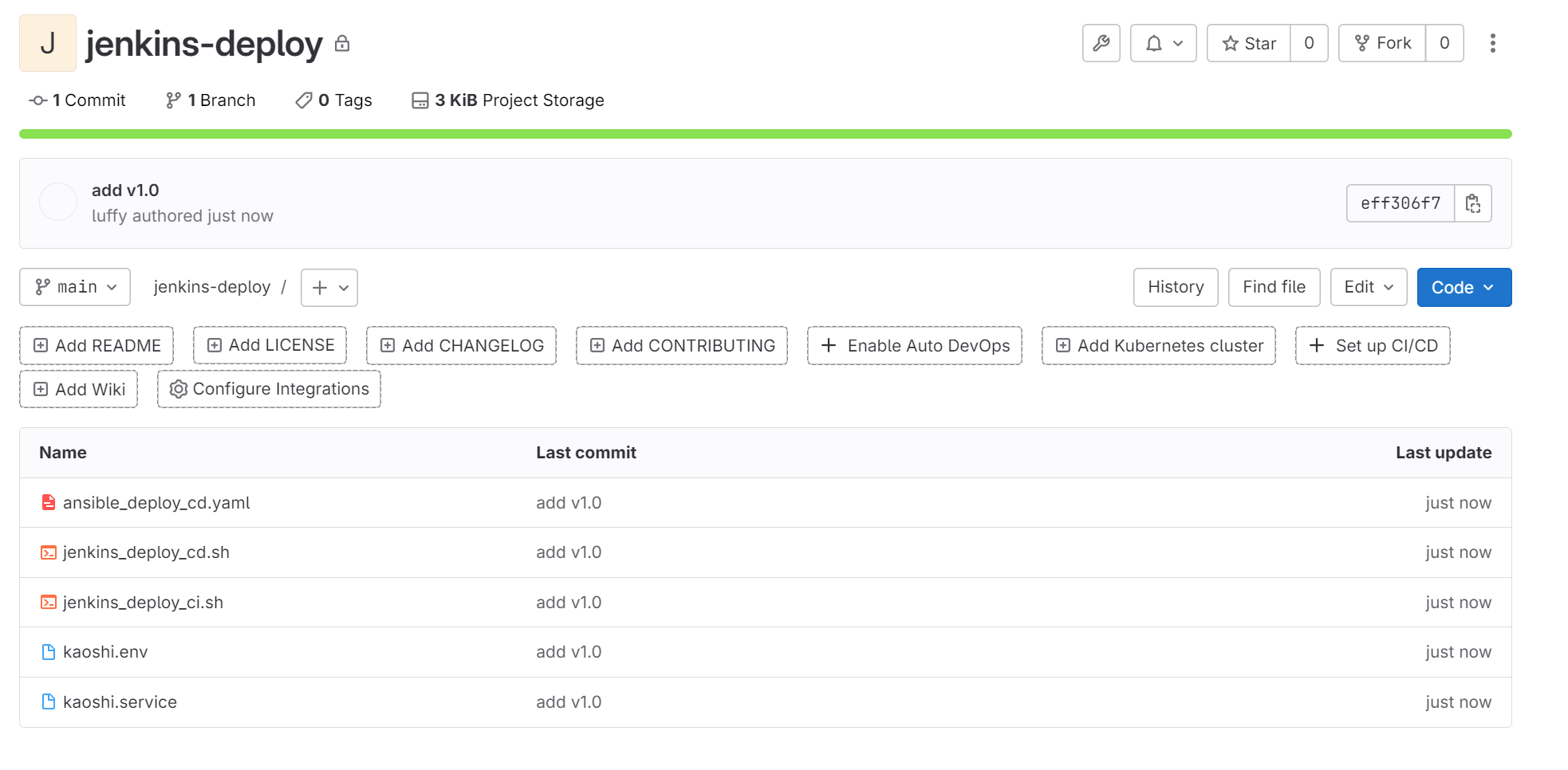Viewport: 1568px width, 770px height.
Task: Click 'add v1.0' commit in kaoshi.env row
Action: pyautogui.click(x=569, y=652)
